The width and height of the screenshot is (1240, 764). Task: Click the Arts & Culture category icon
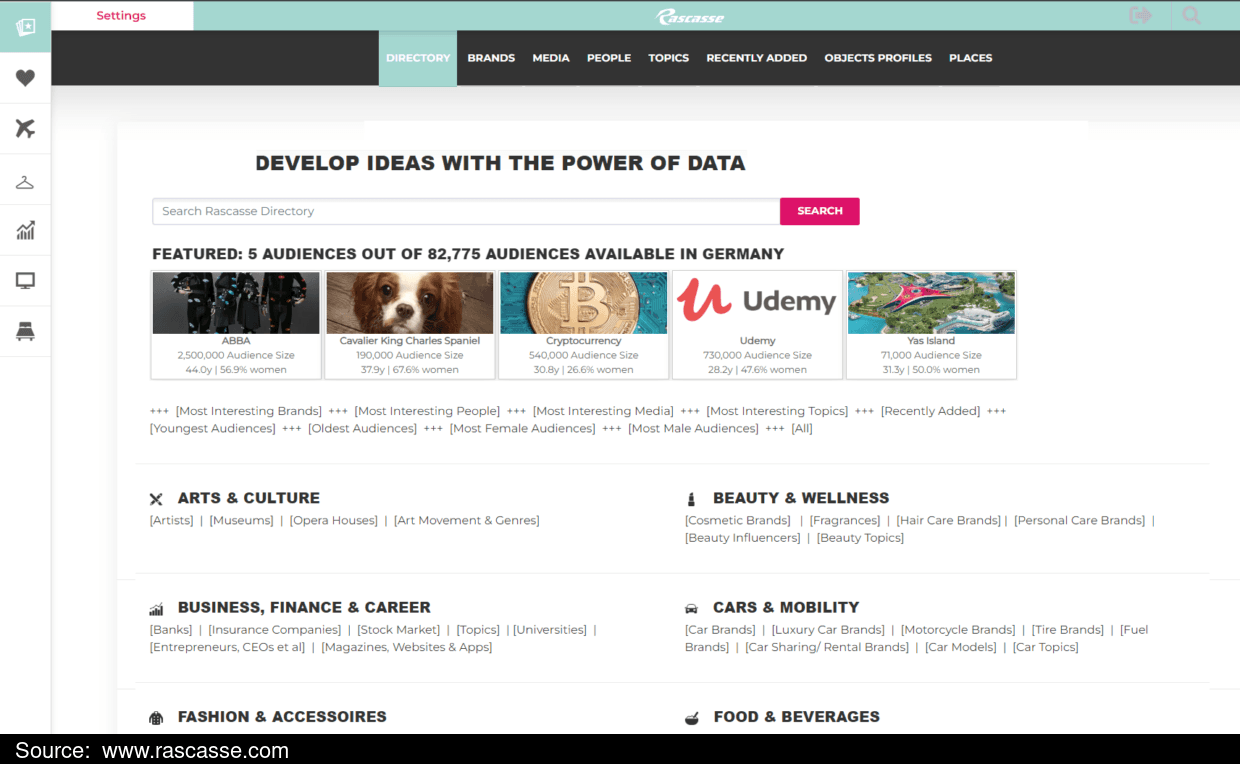click(156, 499)
